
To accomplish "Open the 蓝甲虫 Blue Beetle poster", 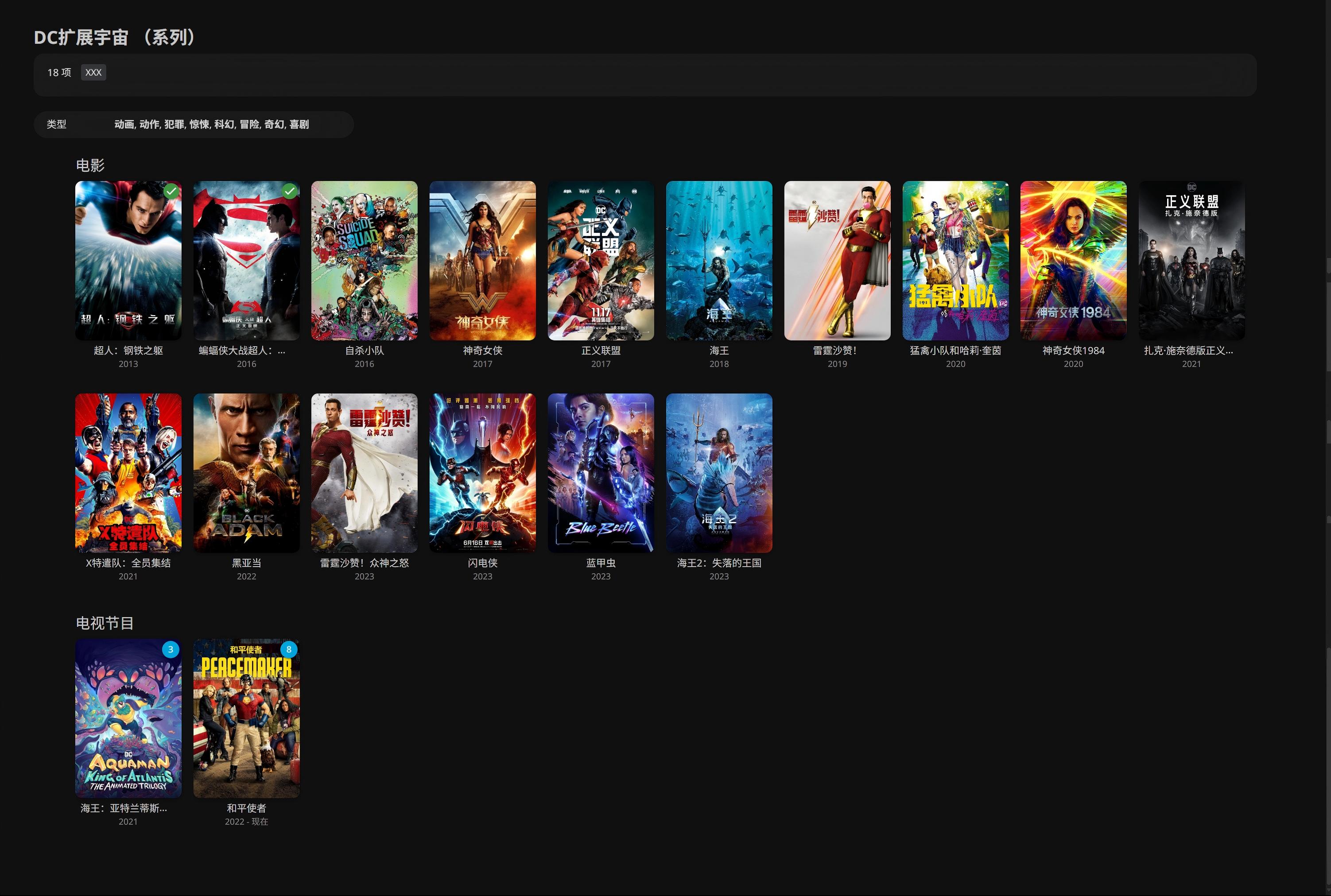I will pyautogui.click(x=601, y=473).
